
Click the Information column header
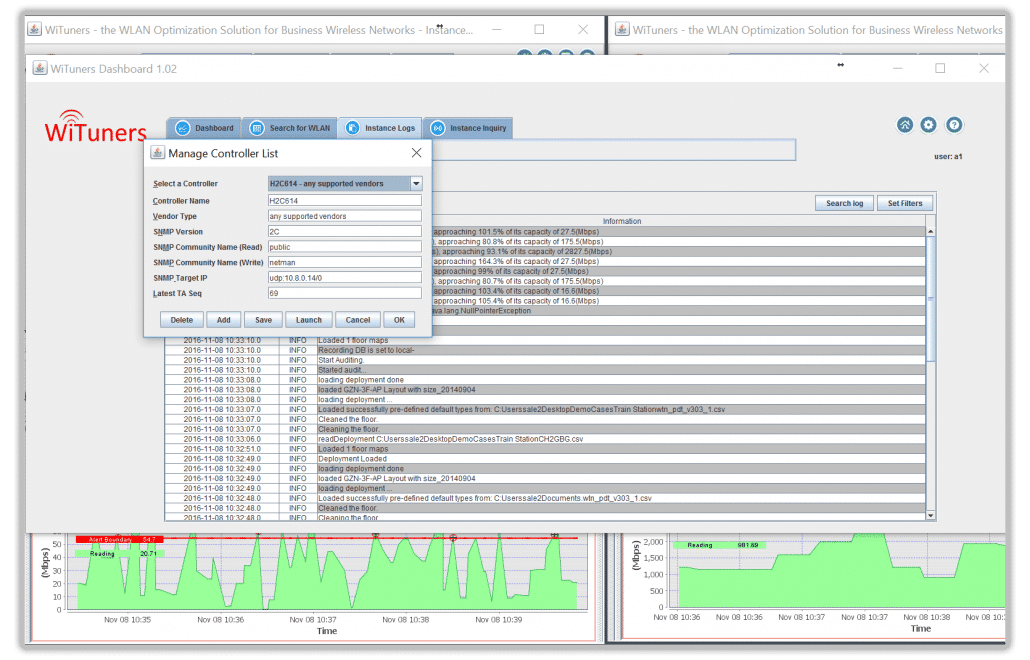[622, 221]
